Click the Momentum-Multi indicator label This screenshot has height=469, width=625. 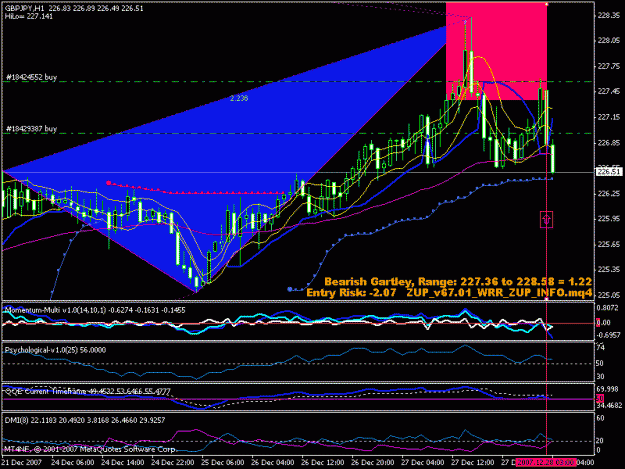pos(94,310)
